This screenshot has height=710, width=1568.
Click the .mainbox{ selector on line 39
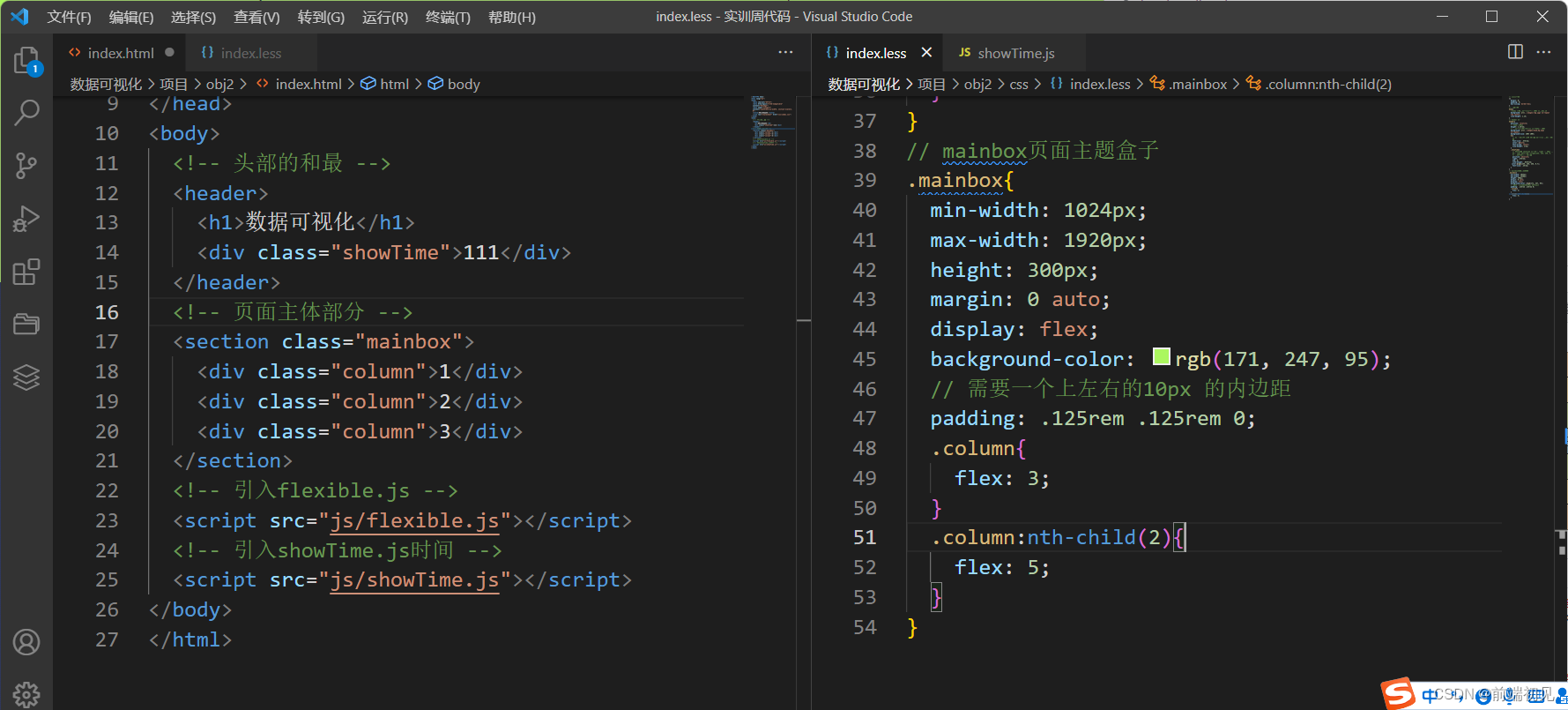pos(961,181)
